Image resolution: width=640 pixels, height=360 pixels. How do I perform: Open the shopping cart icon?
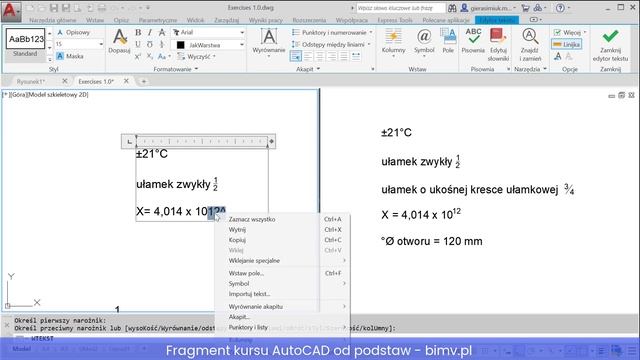coord(525,8)
